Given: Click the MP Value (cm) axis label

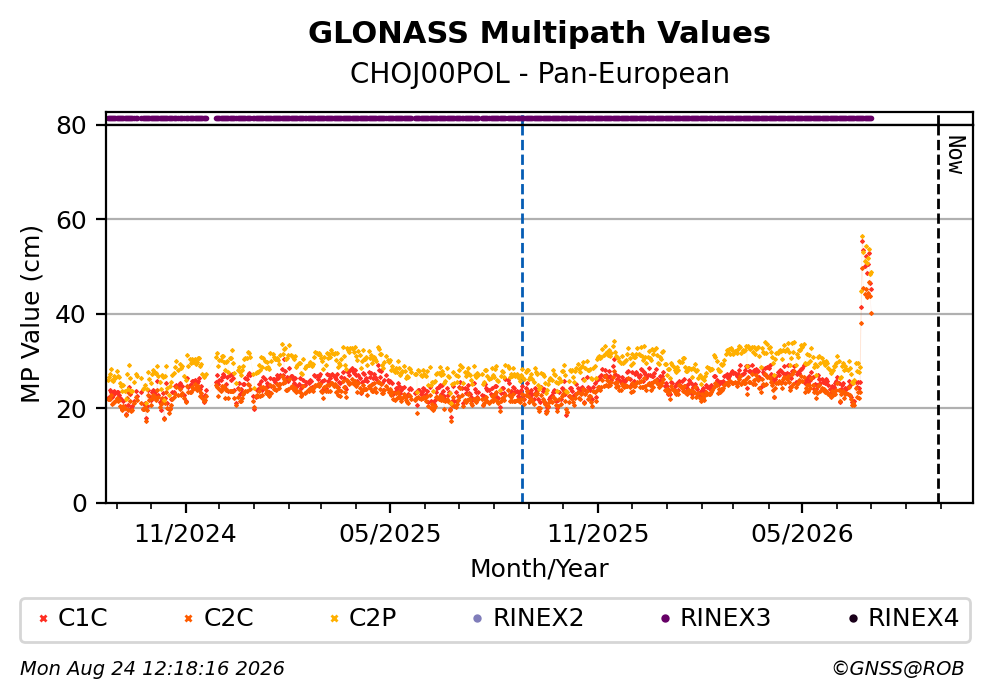Looking at the screenshot, I should 30,315.
